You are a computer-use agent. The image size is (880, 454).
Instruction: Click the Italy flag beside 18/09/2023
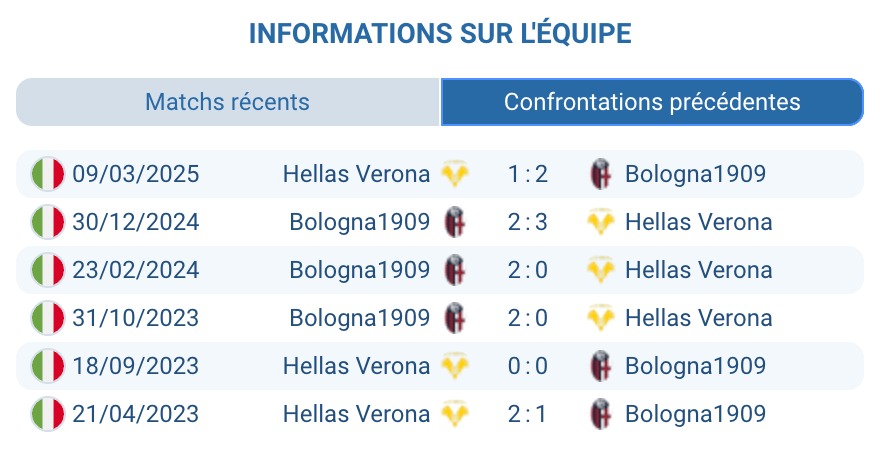point(47,366)
